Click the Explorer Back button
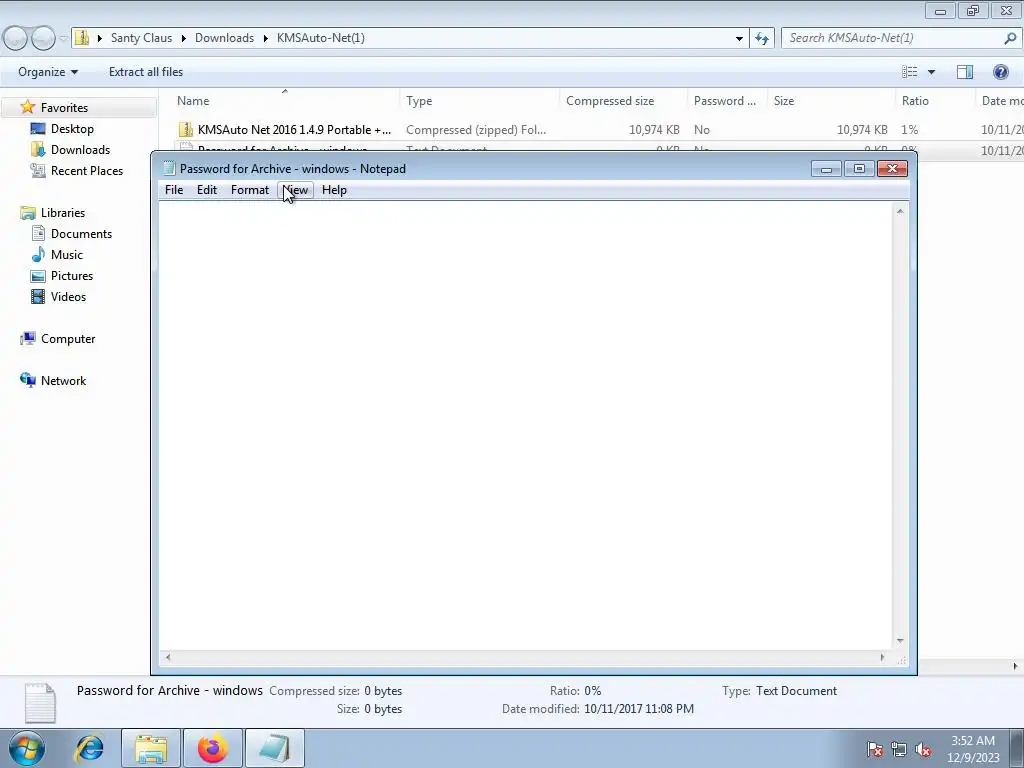 point(15,39)
